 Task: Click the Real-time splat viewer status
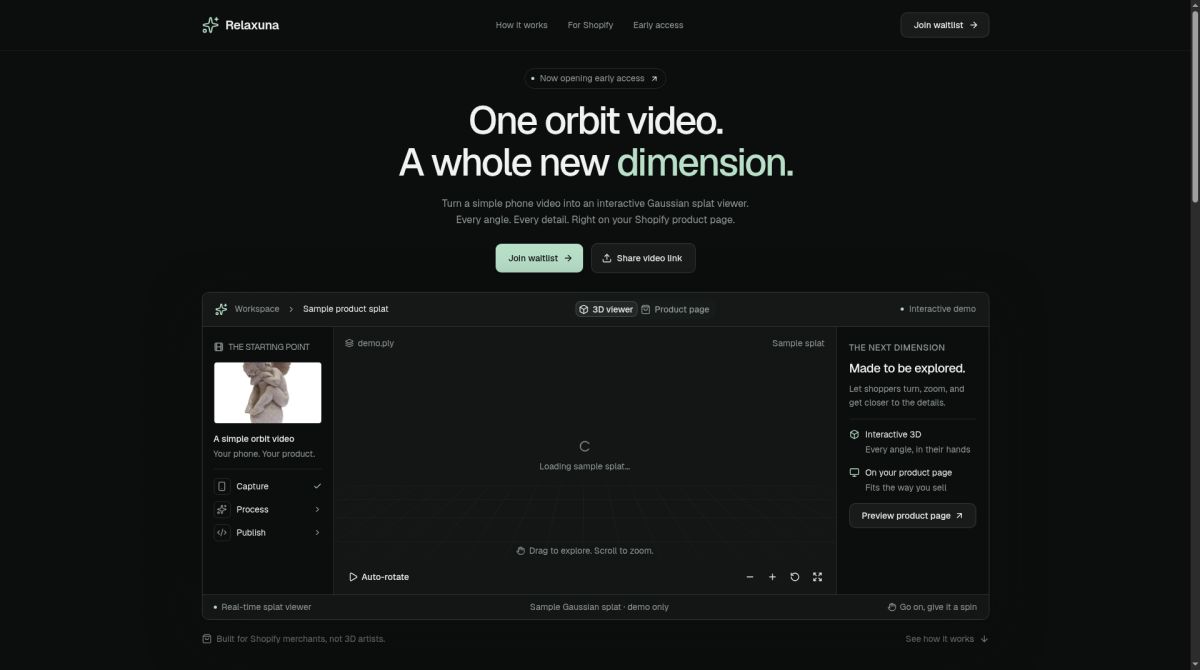(262, 607)
